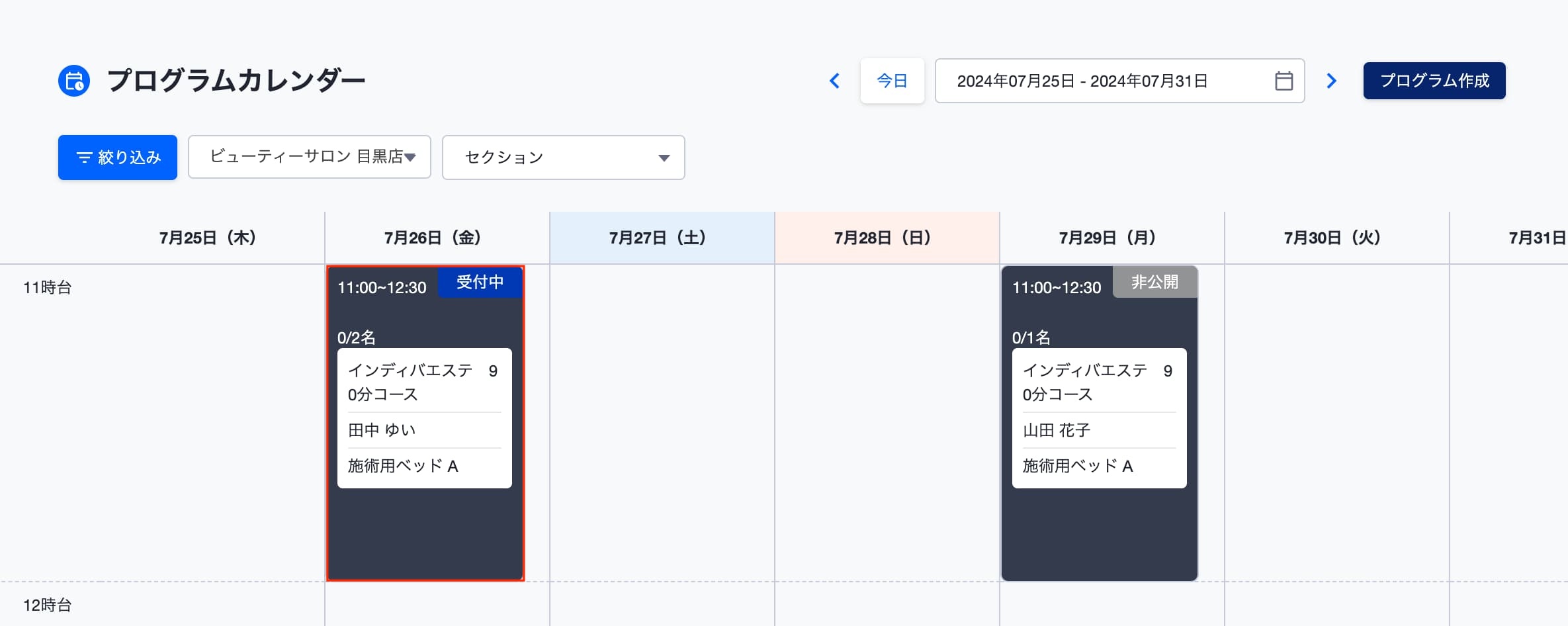The image size is (1568, 626).
Task: Click the date range input field
Action: coord(1119,81)
